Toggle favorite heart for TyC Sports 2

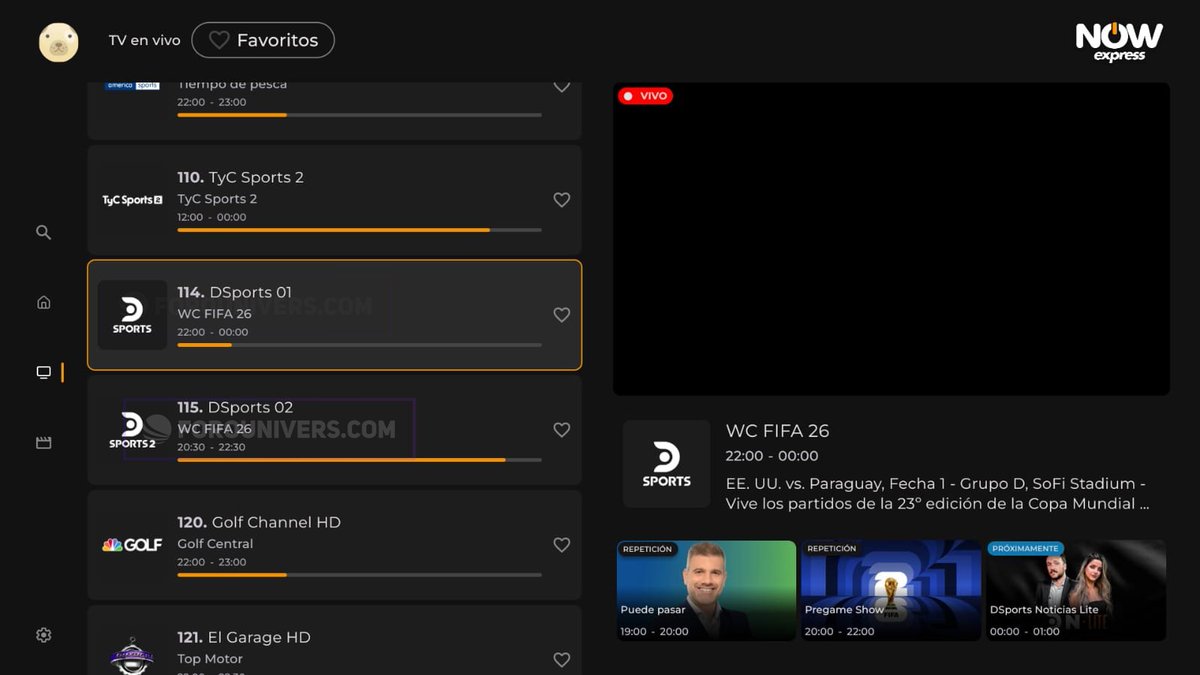click(562, 200)
